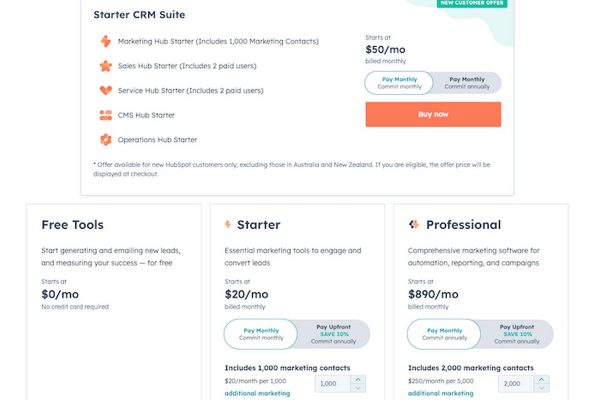Click the Service Hub Starter heart icon
Viewport: 600px width, 400px height.
pyautogui.click(x=106, y=90)
